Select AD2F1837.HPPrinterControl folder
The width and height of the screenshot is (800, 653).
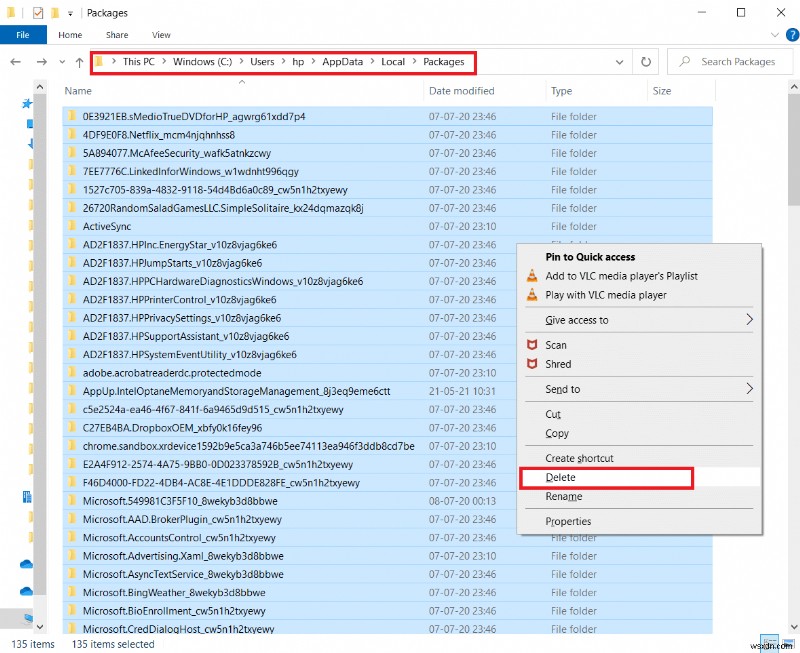[x=180, y=299]
